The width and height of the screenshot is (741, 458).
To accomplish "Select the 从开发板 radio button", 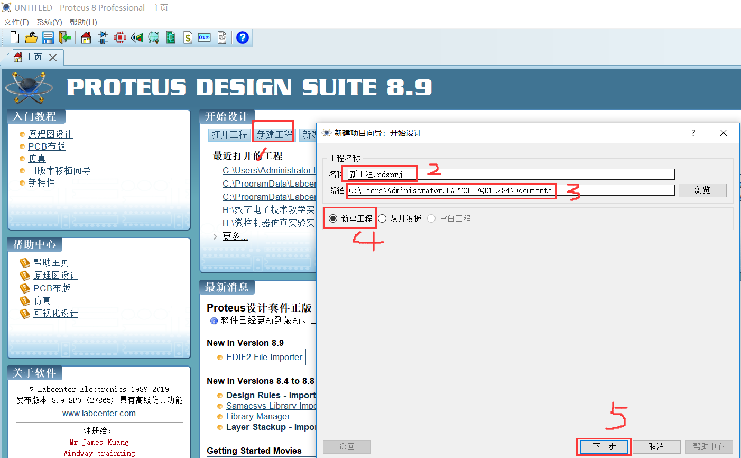I will click(382, 218).
